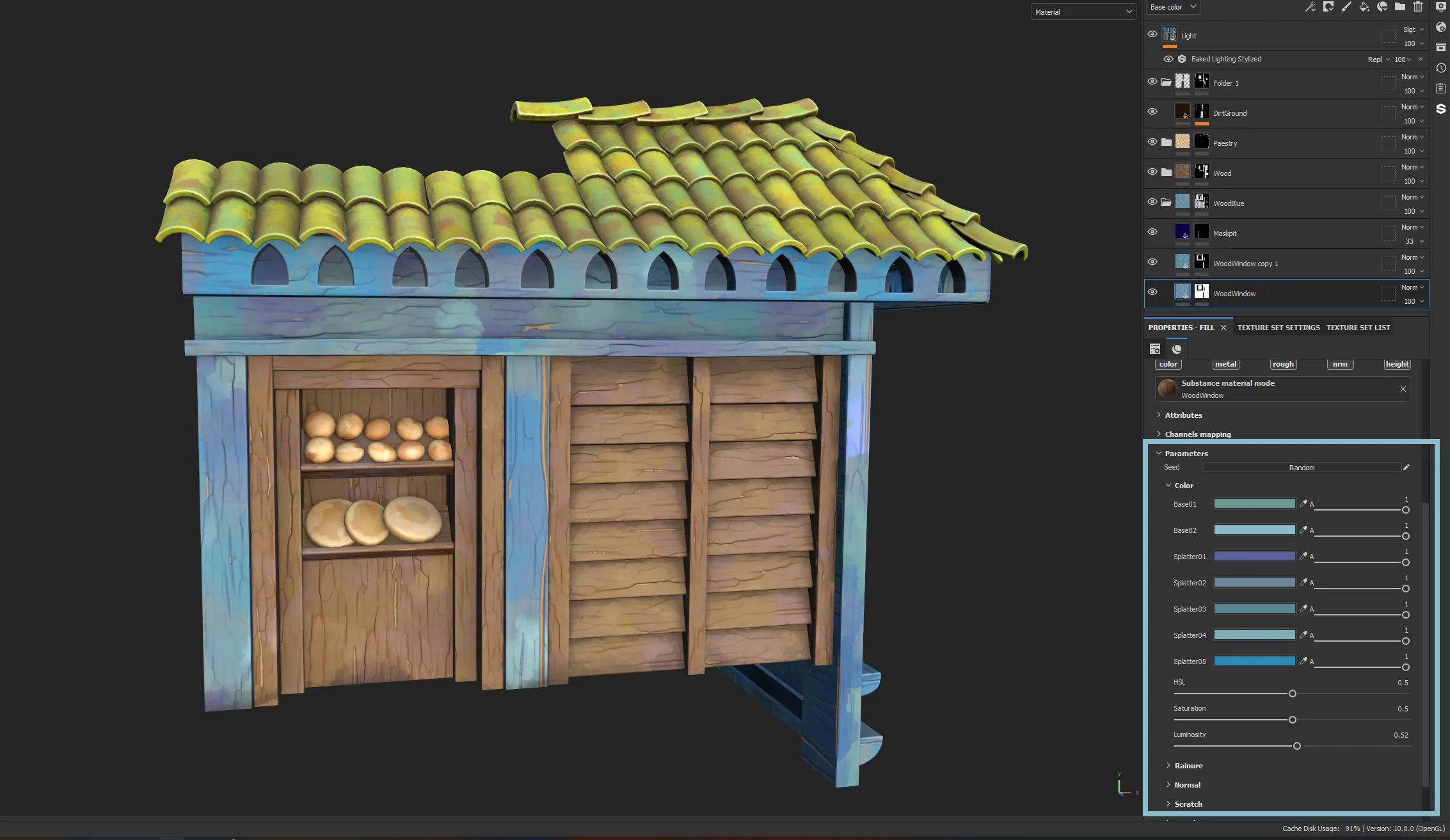Open the Base color channel dropdown

coord(1172,7)
